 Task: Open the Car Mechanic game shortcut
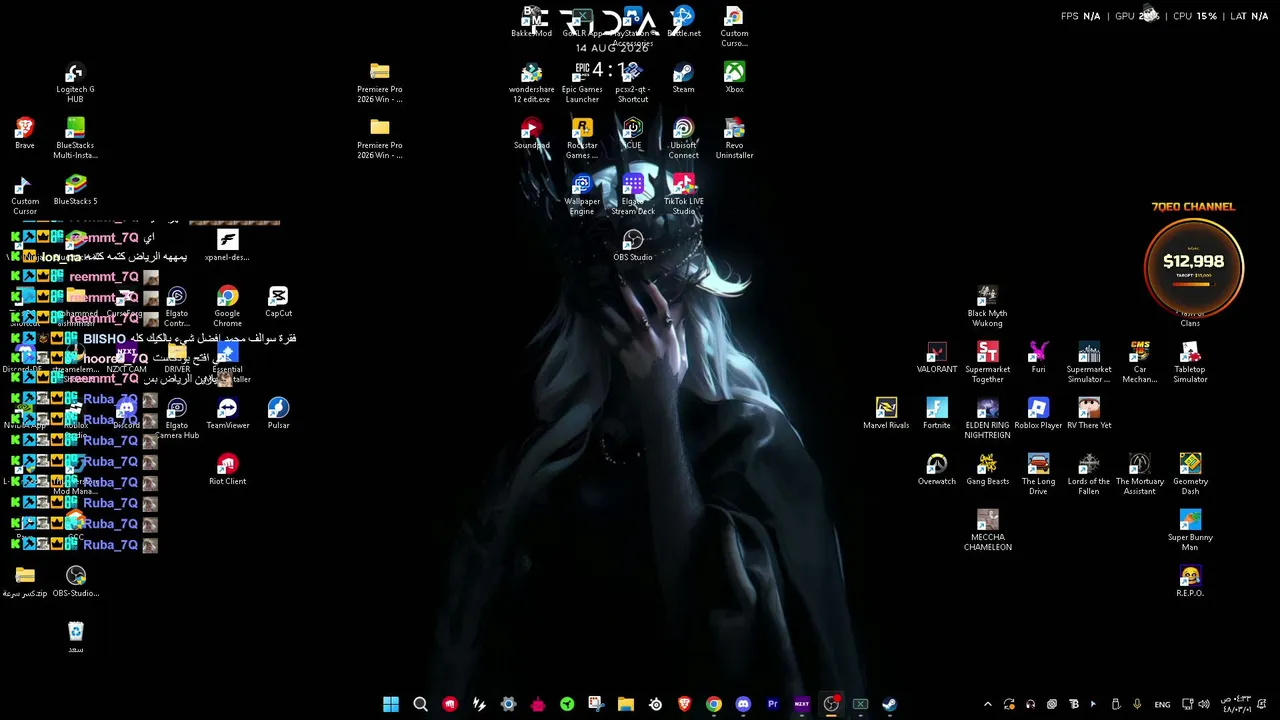tap(1139, 363)
